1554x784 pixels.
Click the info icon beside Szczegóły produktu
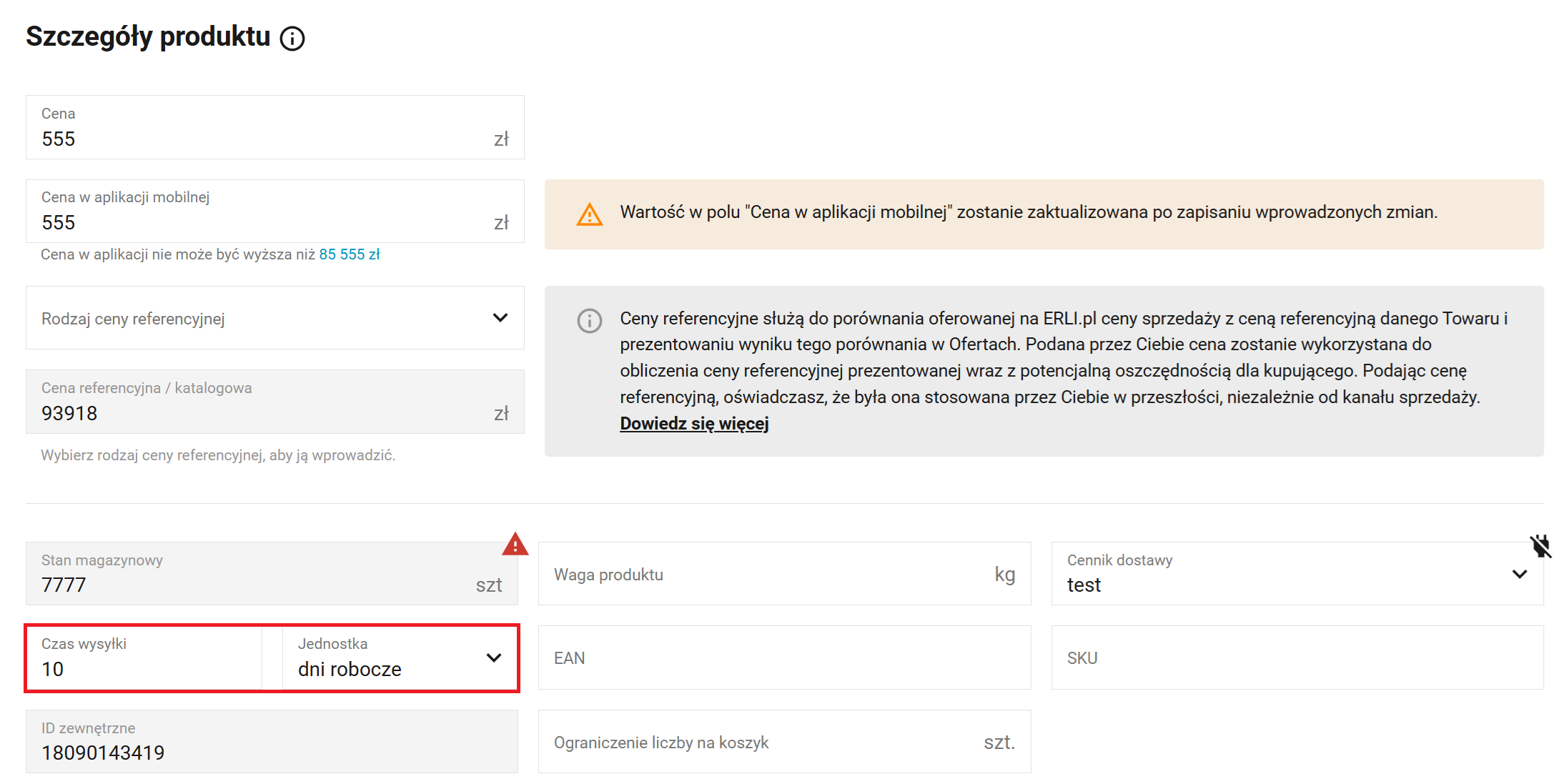[292, 39]
